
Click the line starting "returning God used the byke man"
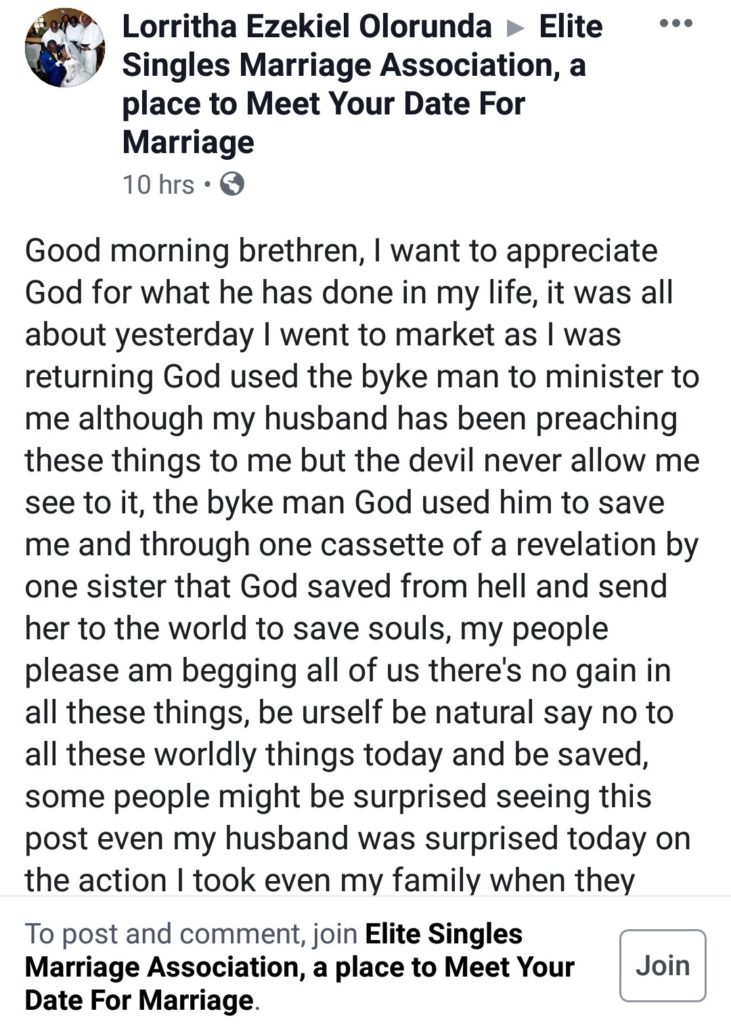[360, 376]
